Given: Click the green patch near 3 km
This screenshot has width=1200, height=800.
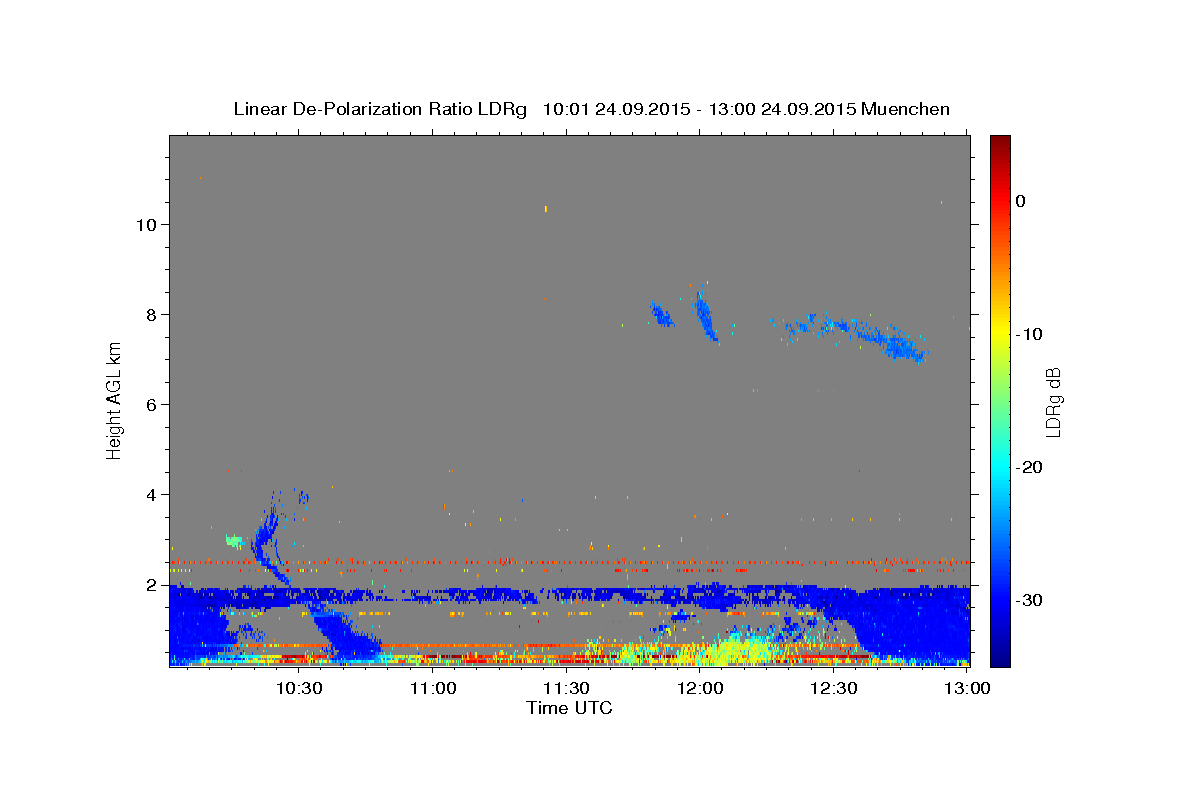Looking at the screenshot, I should click(x=234, y=541).
